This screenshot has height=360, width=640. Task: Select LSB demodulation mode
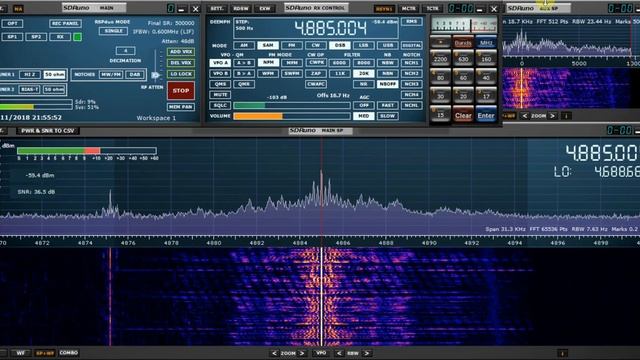point(363,45)
